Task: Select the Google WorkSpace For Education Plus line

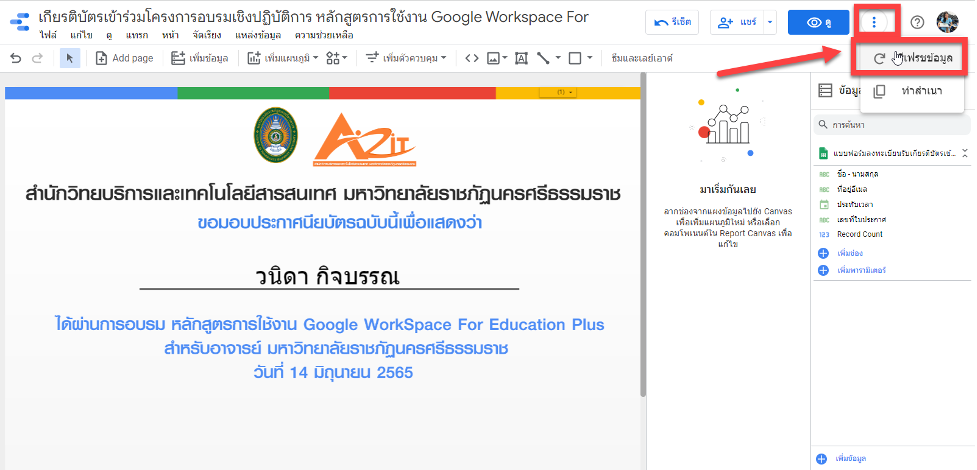Action: [x=329, y=325]
